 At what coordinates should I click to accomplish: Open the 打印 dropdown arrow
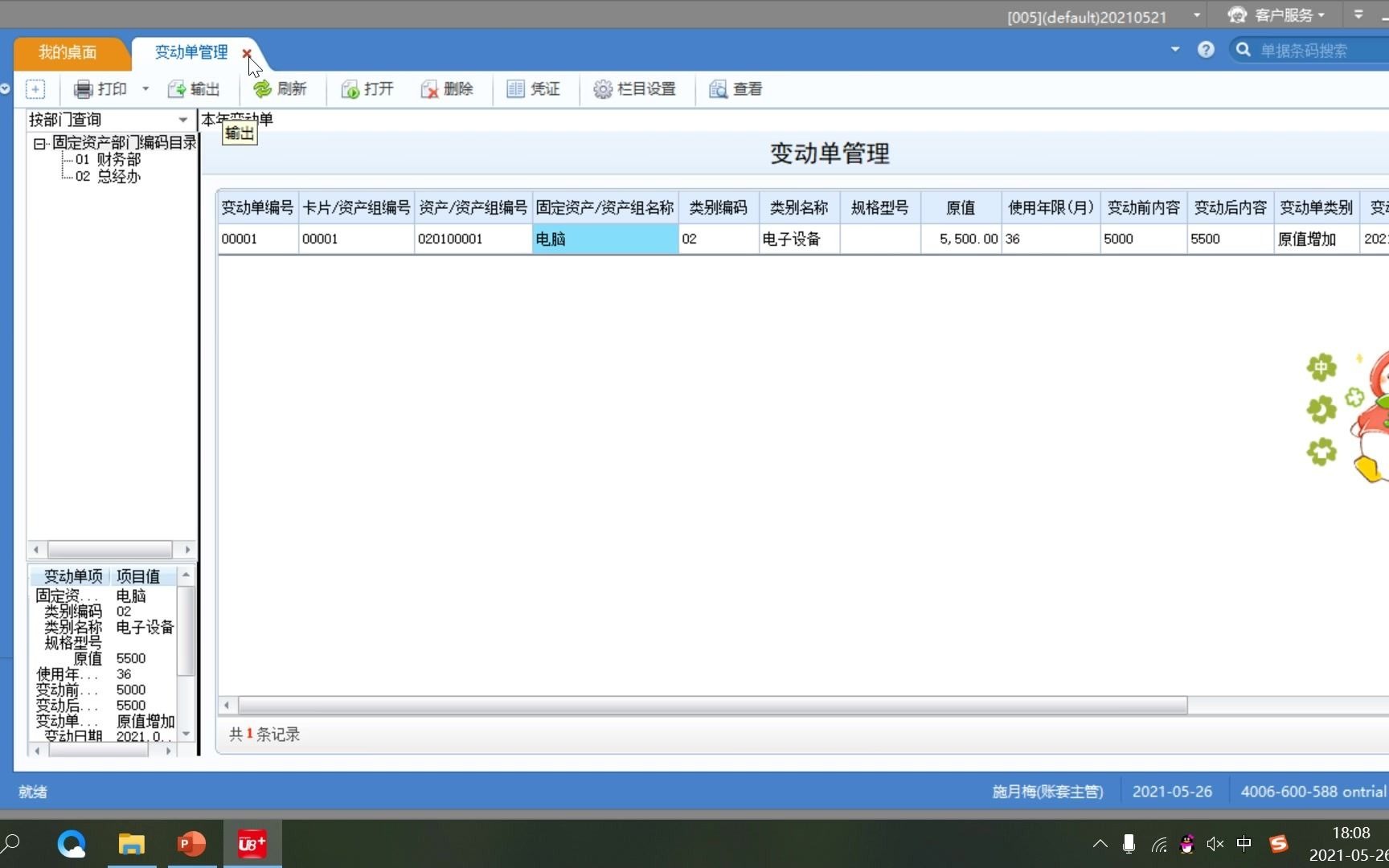145,89
